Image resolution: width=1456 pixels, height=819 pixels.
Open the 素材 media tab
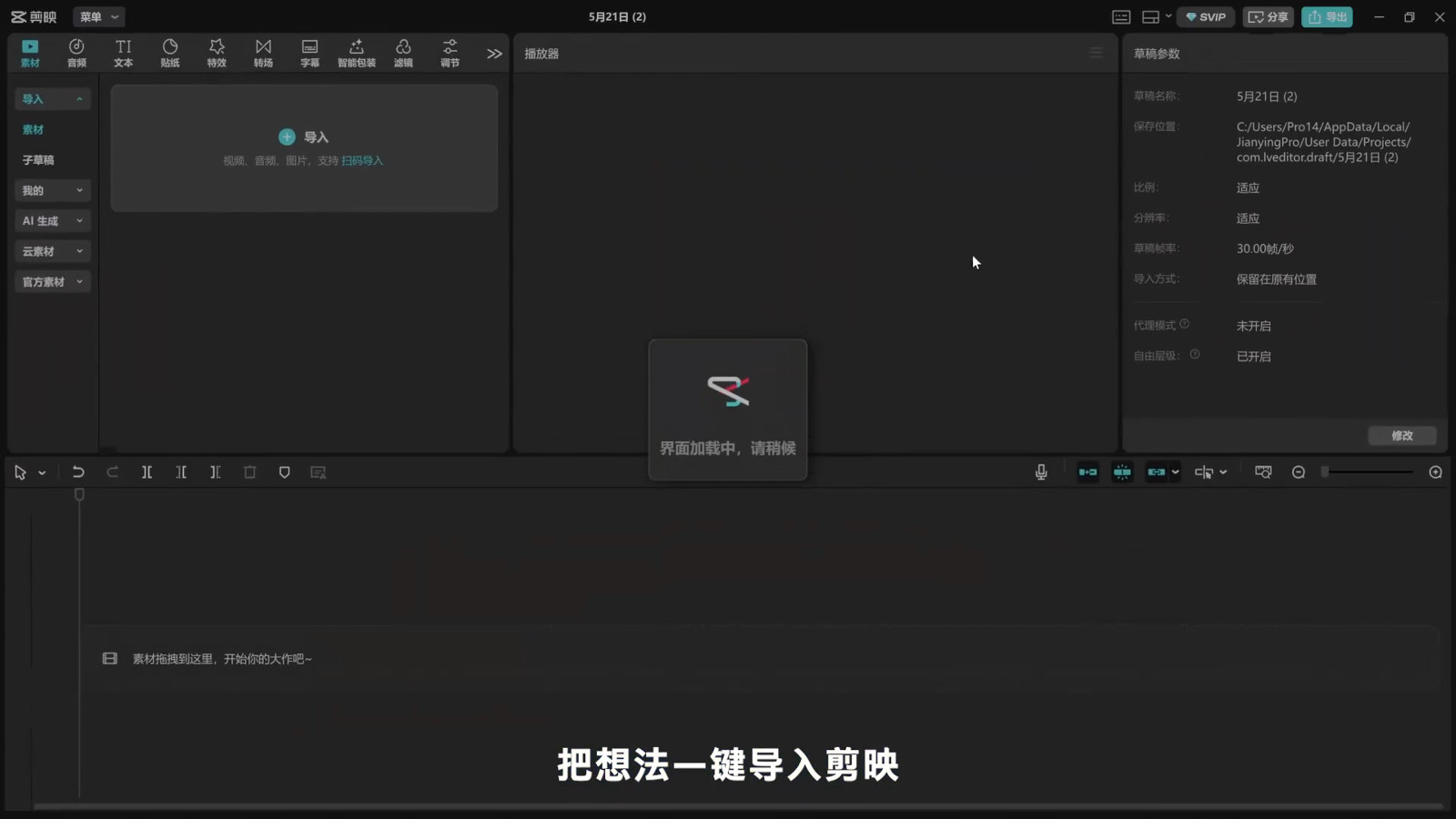pos(30,53)
